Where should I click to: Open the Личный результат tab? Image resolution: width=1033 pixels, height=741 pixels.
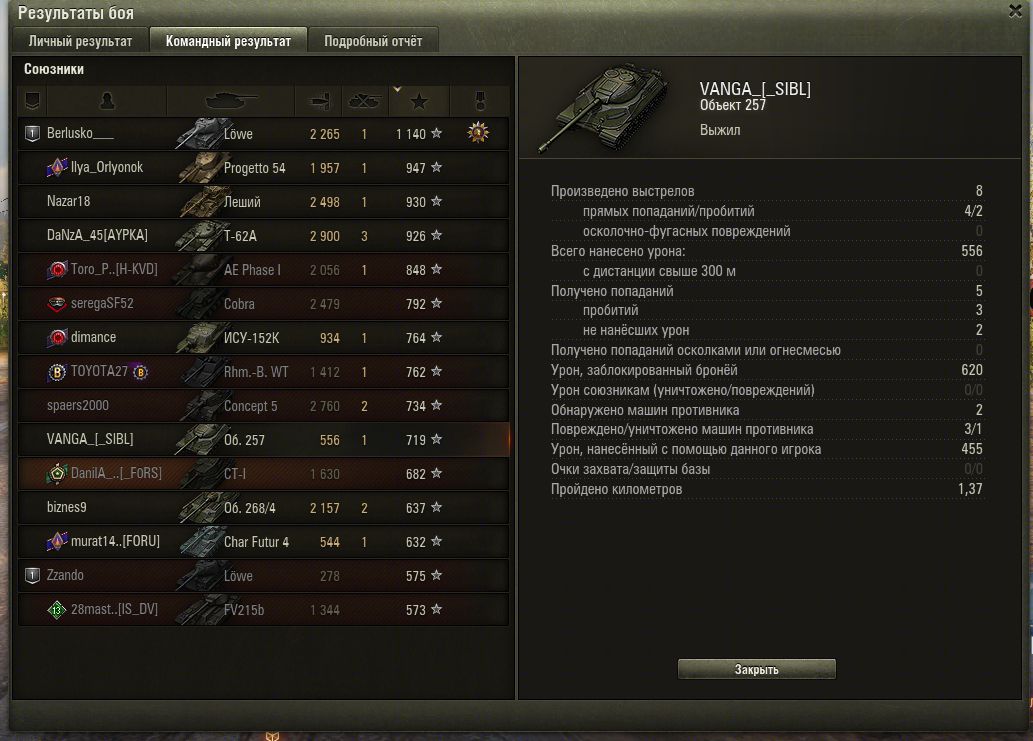[80, 41]
